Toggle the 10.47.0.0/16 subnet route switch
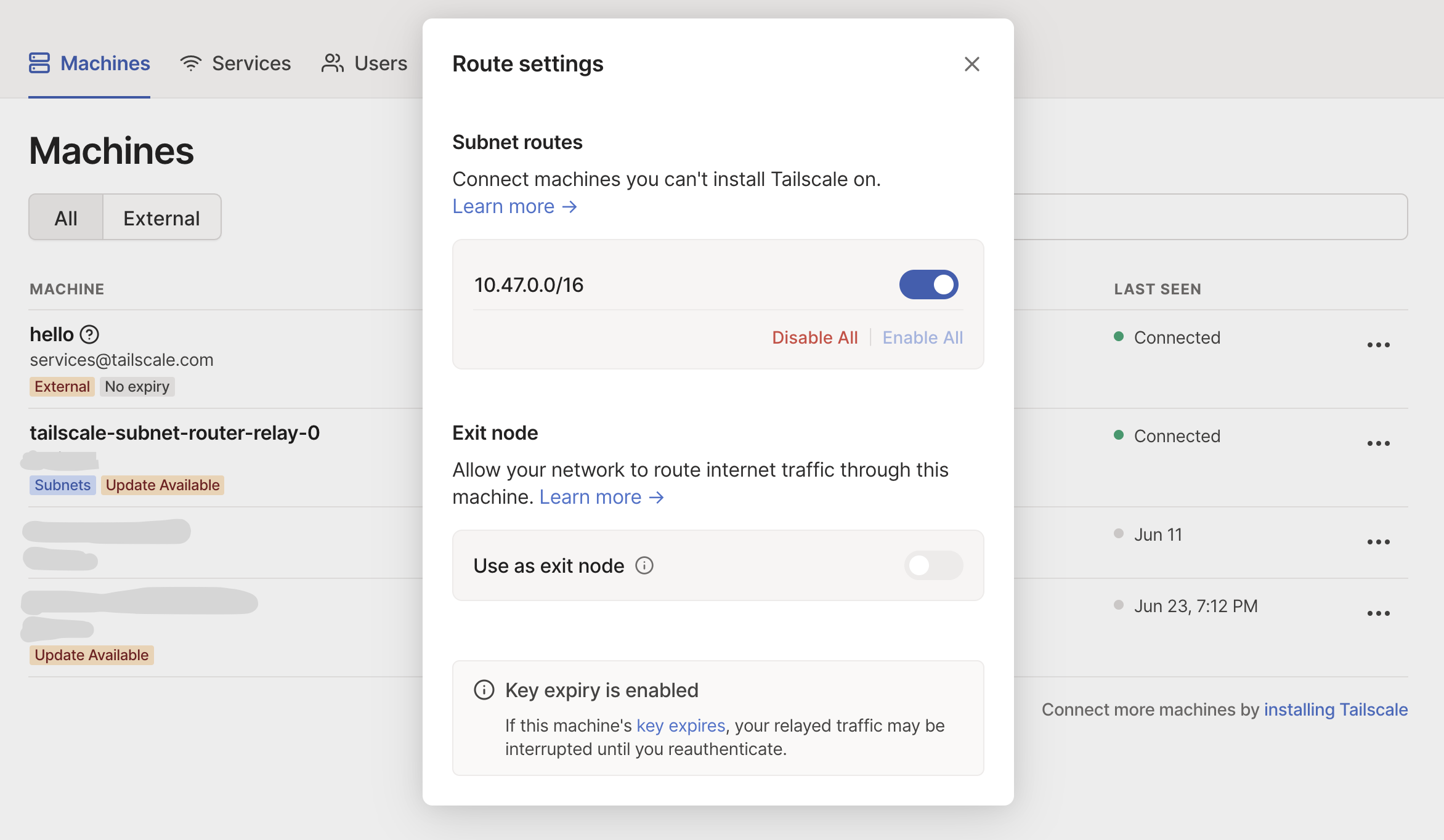1444x840 pixels. (928, 285)
